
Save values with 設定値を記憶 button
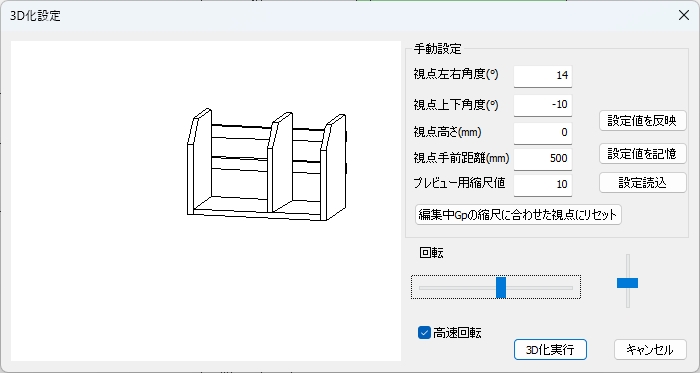point(642,154)
